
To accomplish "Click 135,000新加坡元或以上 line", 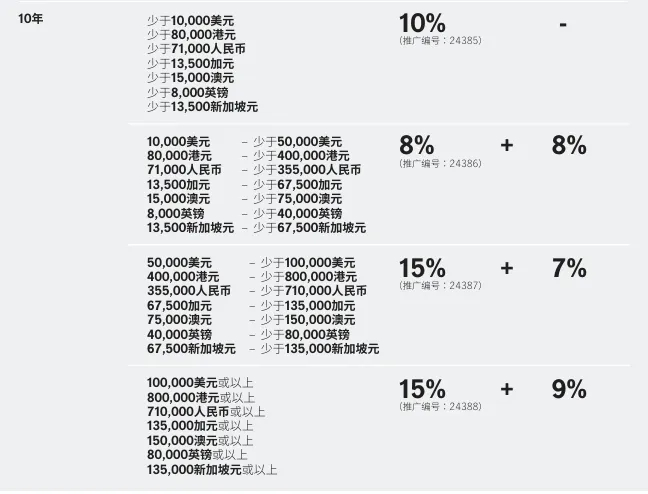I will (212, 470).
